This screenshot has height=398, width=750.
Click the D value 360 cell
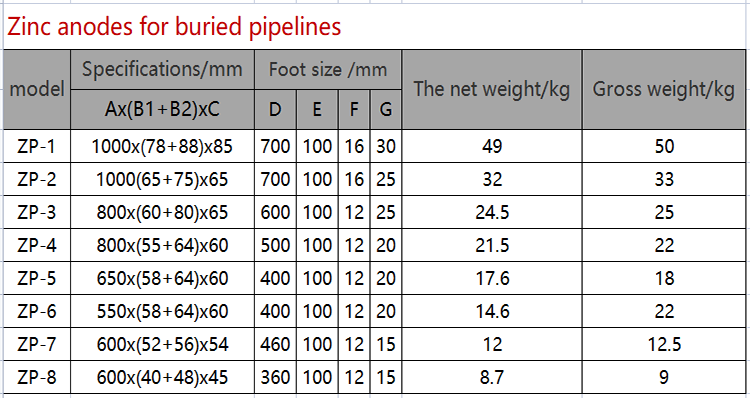[275, 377]
